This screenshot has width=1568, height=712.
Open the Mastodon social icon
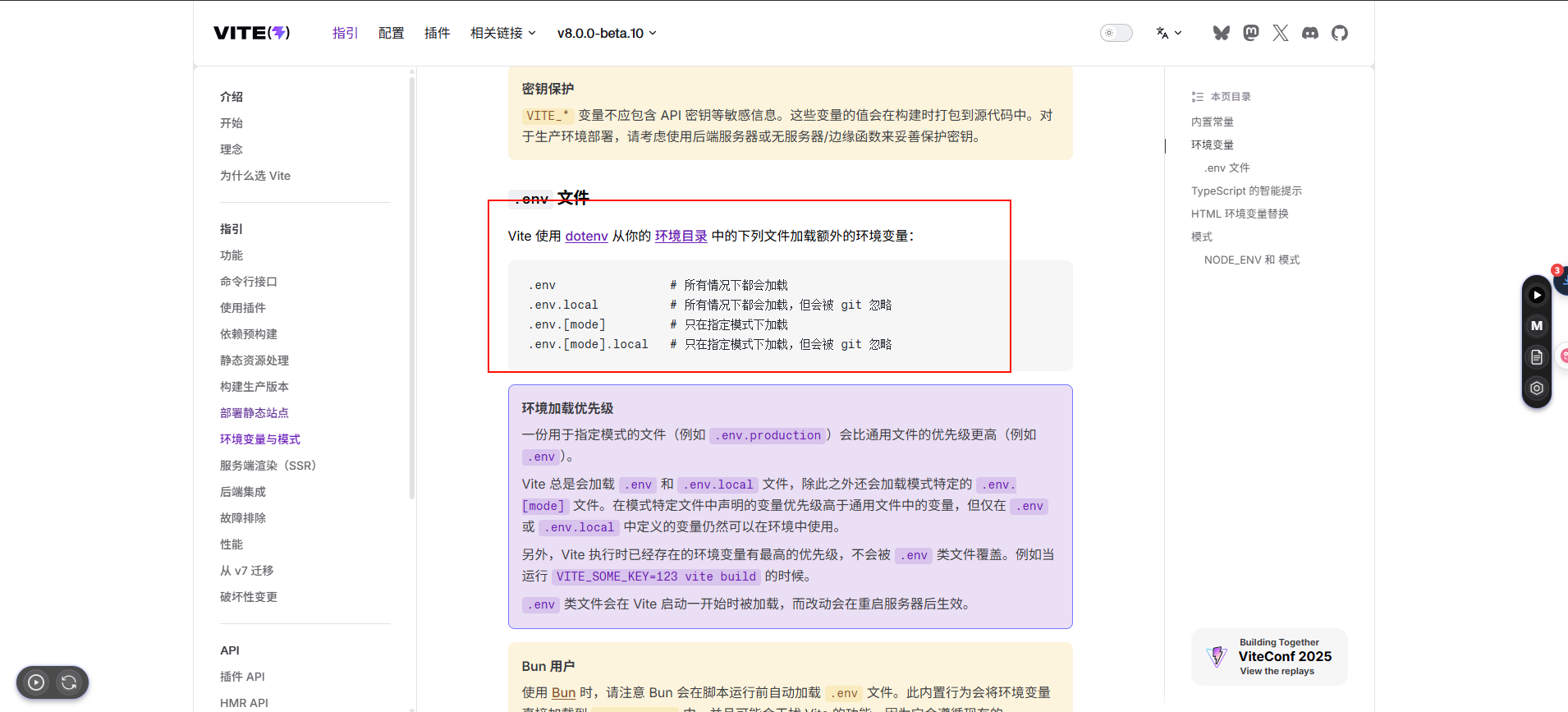1251,33
